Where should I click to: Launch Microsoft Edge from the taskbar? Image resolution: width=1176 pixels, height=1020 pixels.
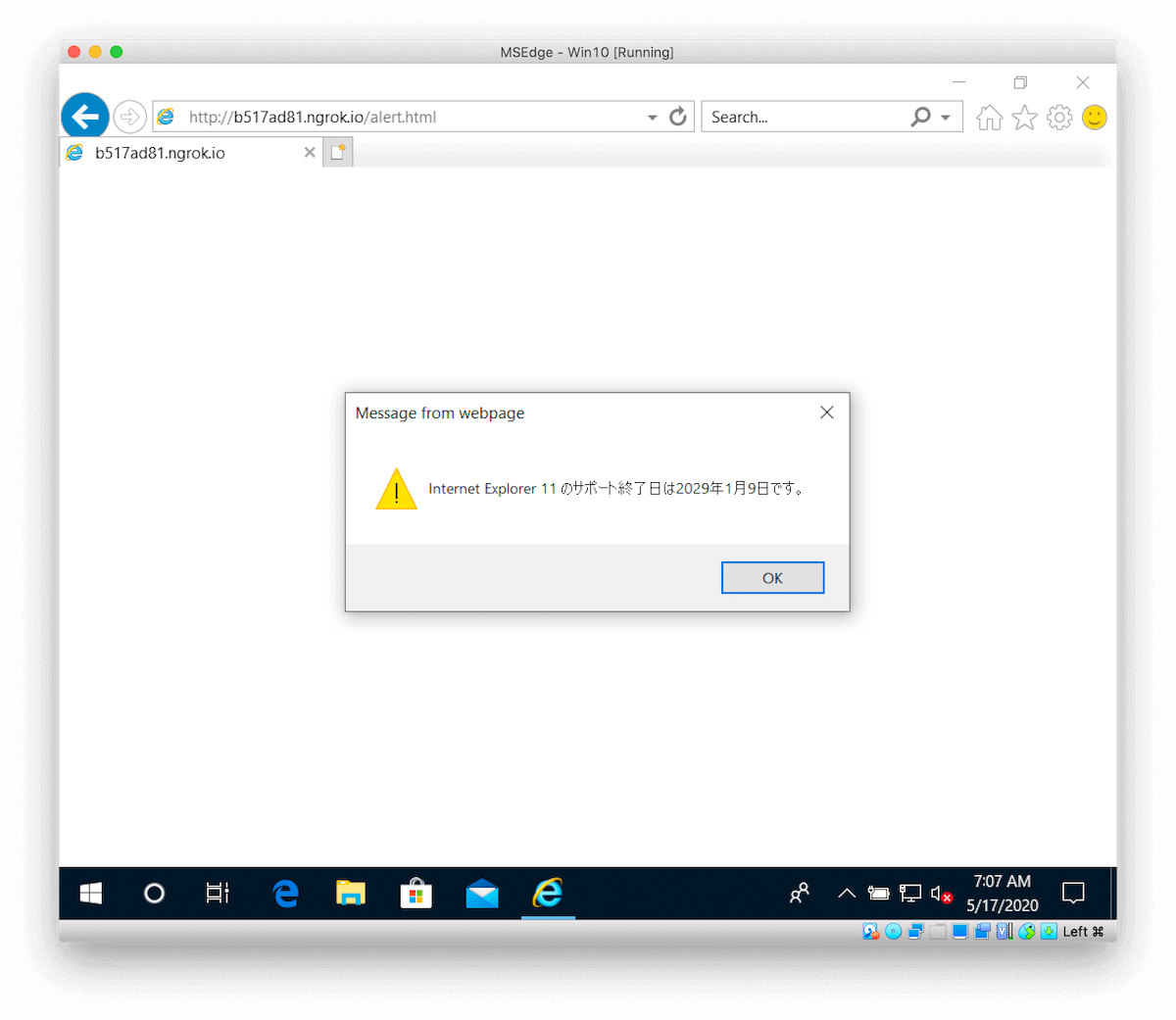tap(285, 893)
